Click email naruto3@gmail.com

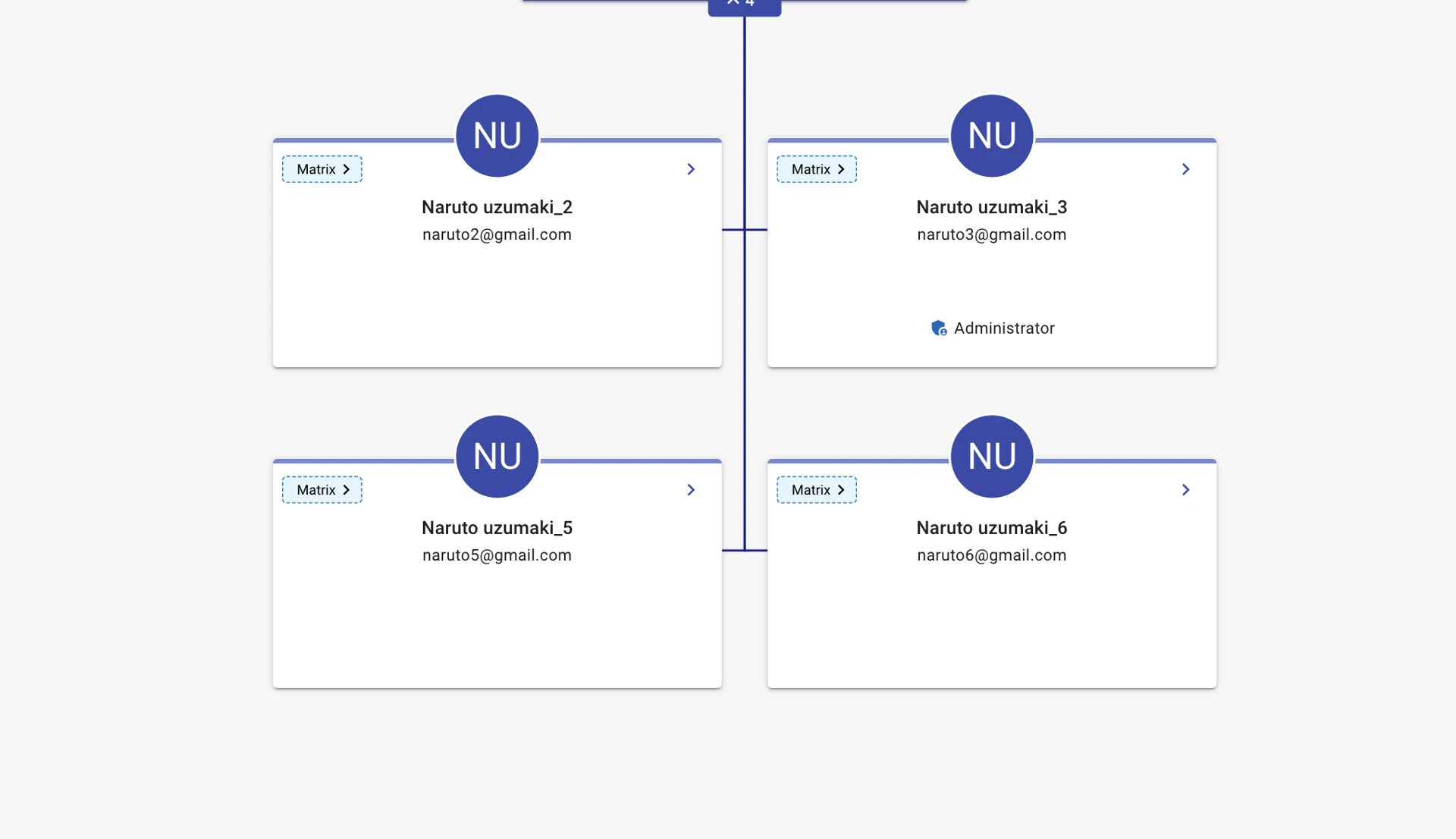click(x=991, y=234)
